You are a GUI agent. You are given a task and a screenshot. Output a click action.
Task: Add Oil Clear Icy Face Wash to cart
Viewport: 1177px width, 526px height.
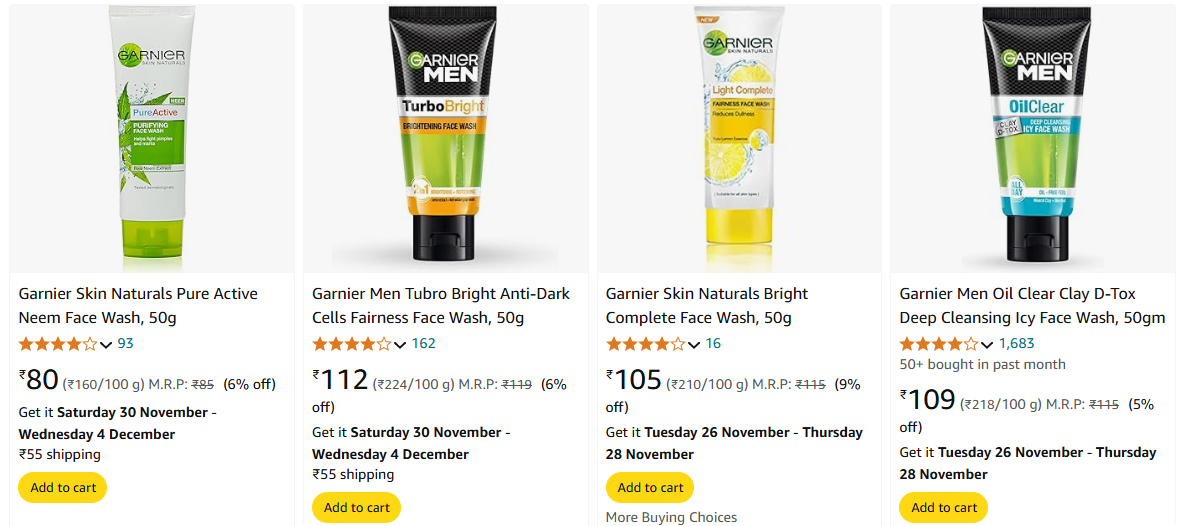click(x=944, y=508)
